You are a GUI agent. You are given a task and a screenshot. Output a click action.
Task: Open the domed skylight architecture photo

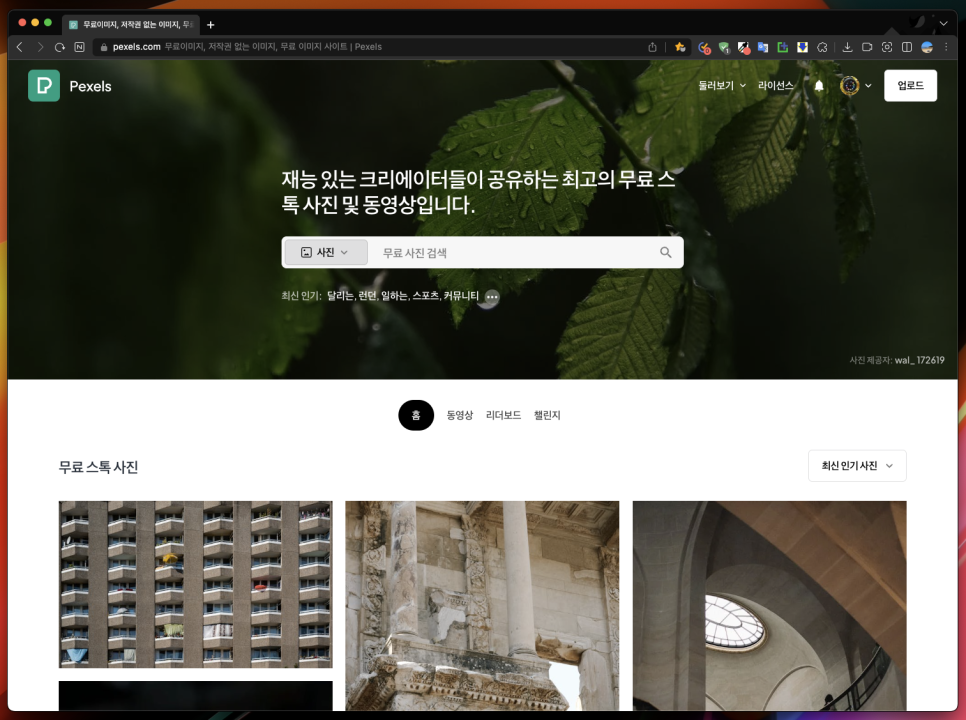coord(769,605)
